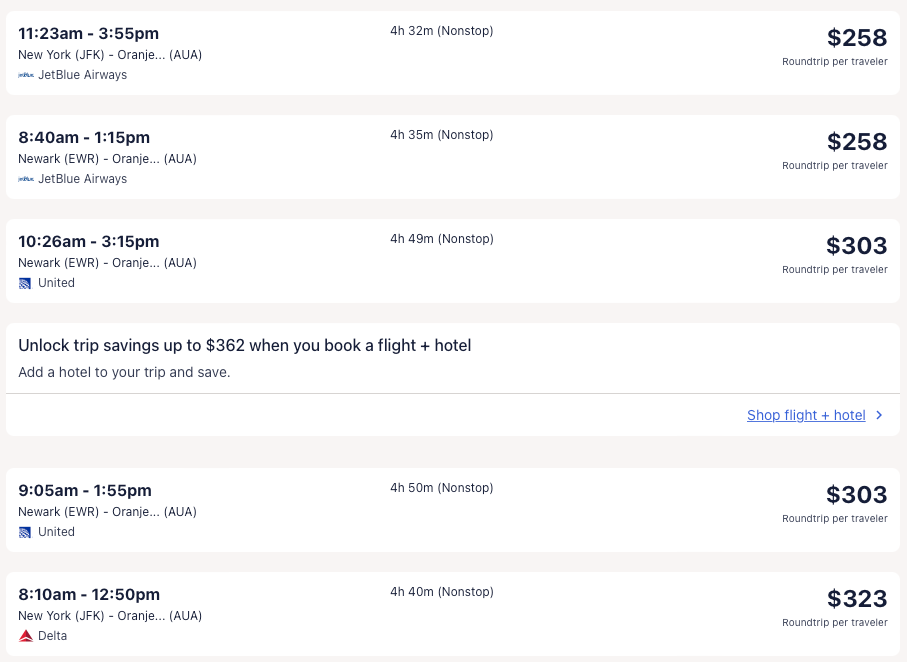Select the 8:40am - 1:15pm Newark flight
Image resolution: width=907 pixels, height=662 pixels.
coord(84,138)
